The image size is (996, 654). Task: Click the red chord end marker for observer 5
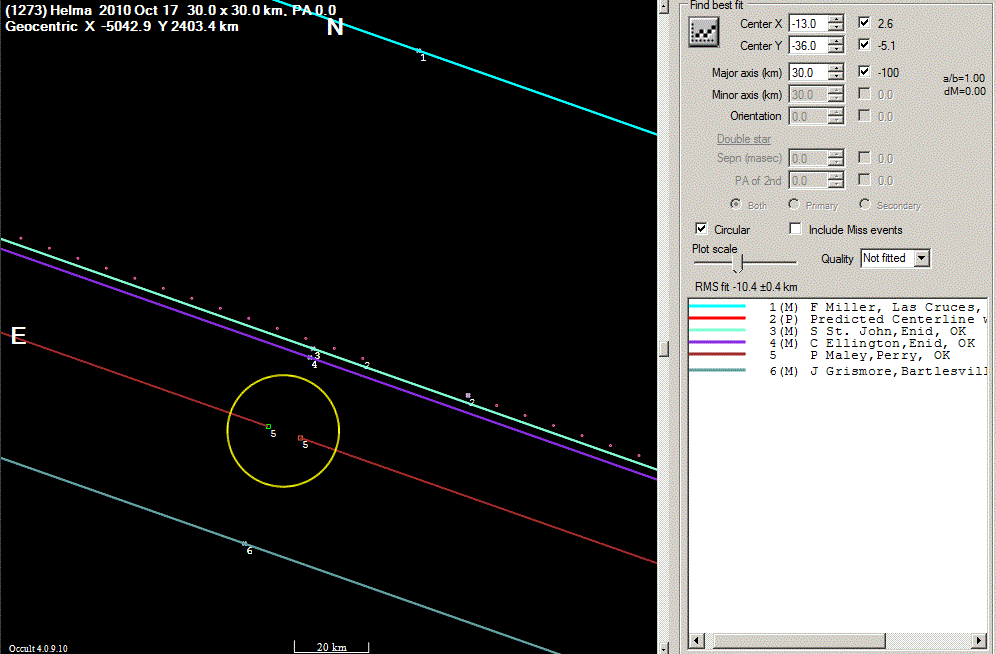300,437
